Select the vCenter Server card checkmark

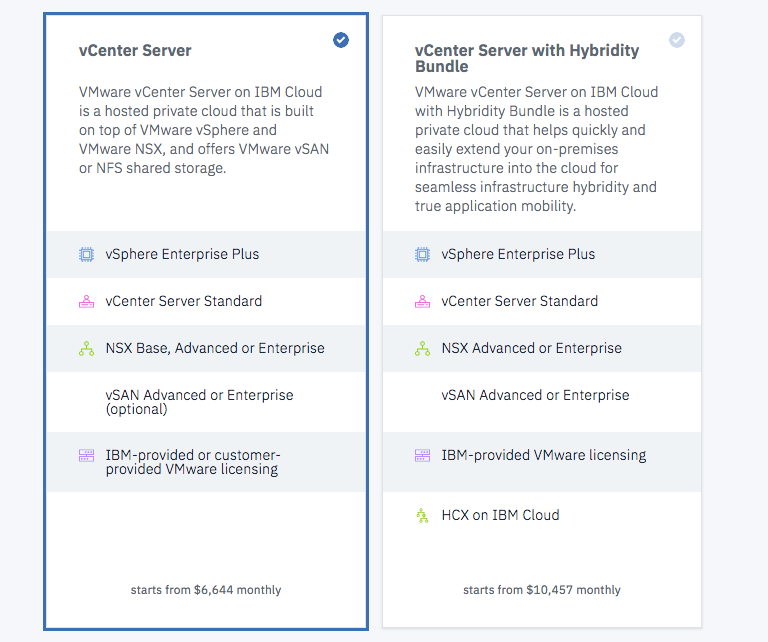pos(341,40)
